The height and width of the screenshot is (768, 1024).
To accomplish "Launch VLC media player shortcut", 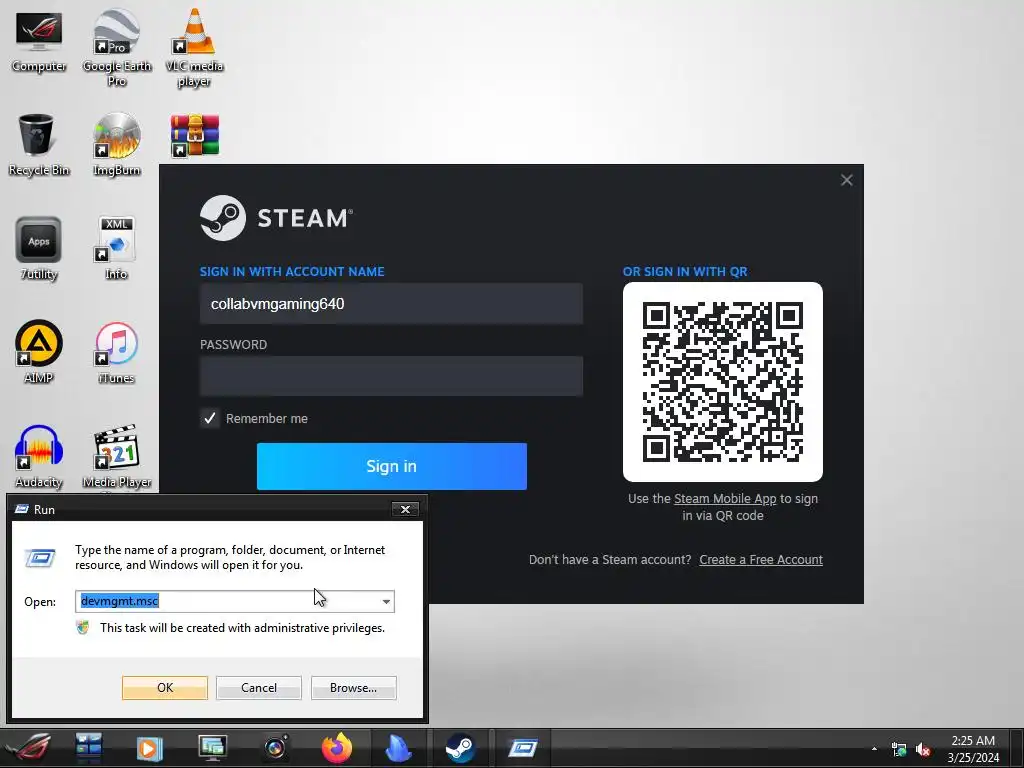I will pyautogui.click(x=195, y=47).
